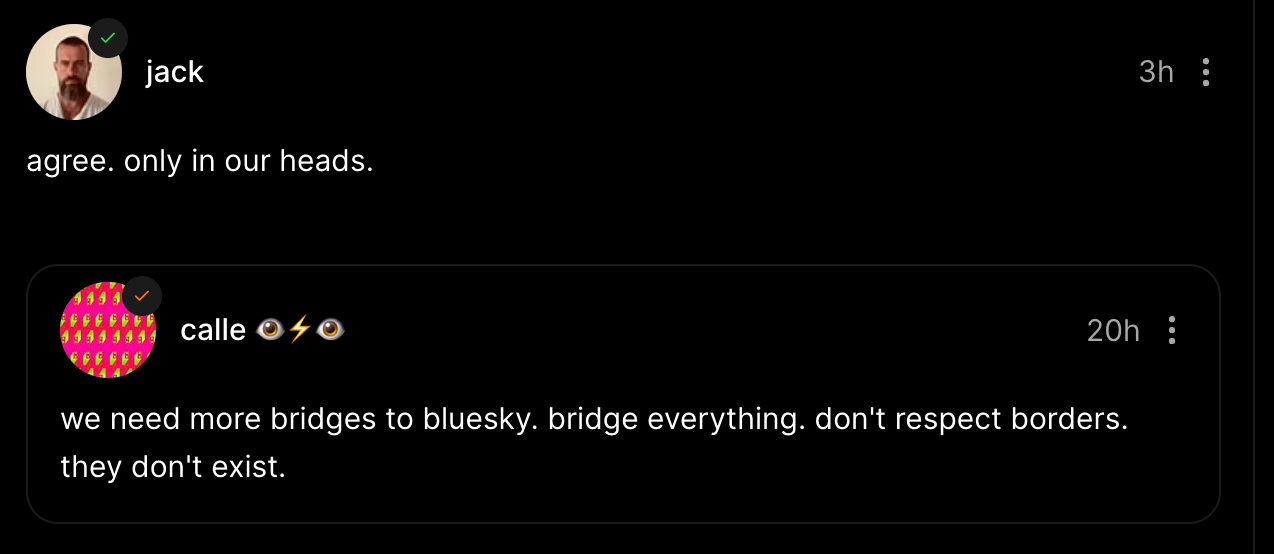The height and width of the screenshot is (554, 1274).
Task: Open the three-dot menu on calle's quoted note
Action: 1172,330
